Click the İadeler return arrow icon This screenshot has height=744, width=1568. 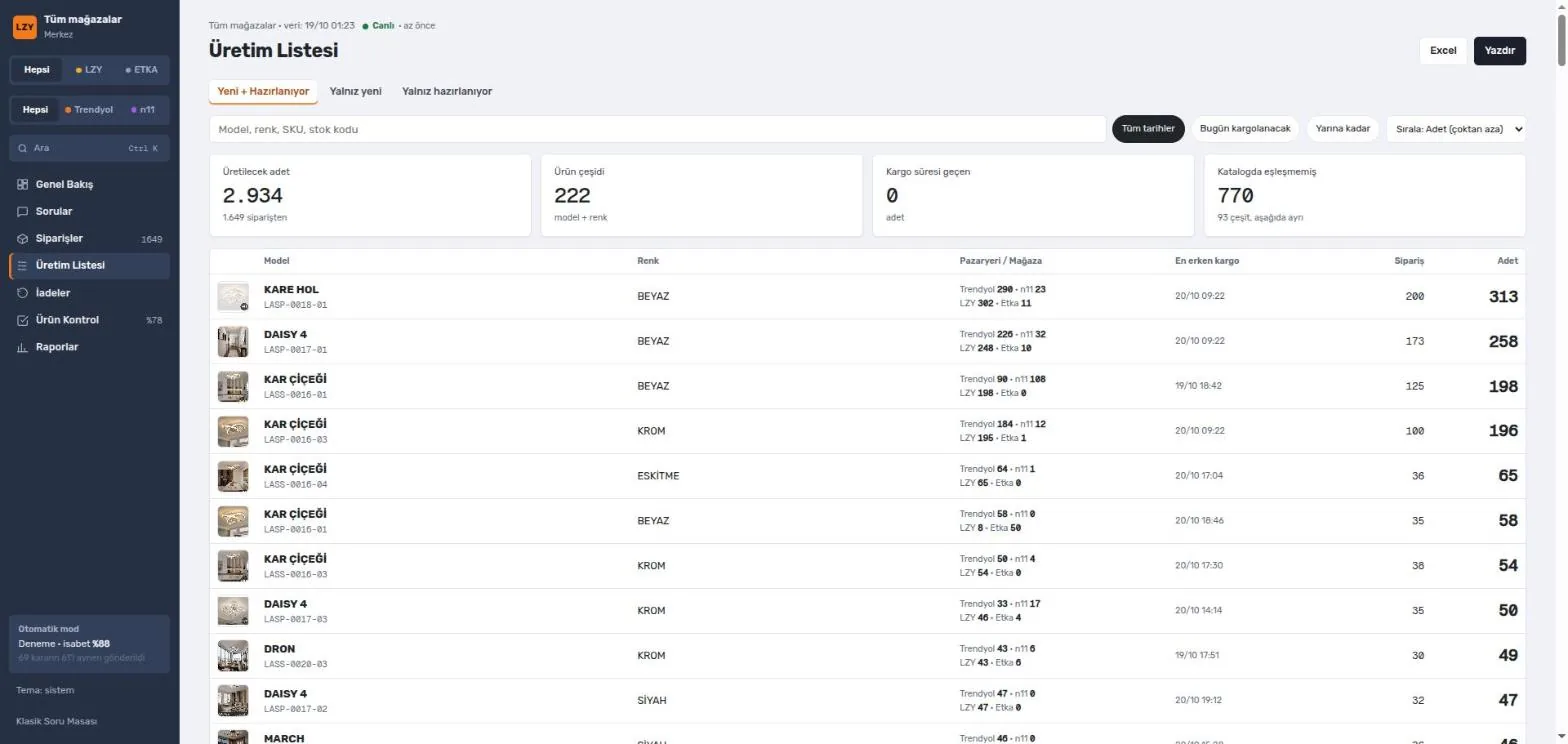click(23, 293)
